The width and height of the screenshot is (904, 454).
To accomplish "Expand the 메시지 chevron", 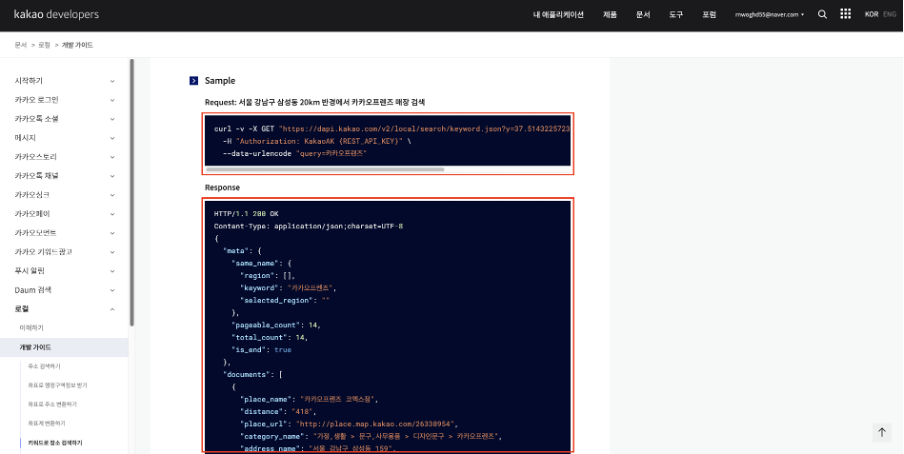I will click(112, 138).
